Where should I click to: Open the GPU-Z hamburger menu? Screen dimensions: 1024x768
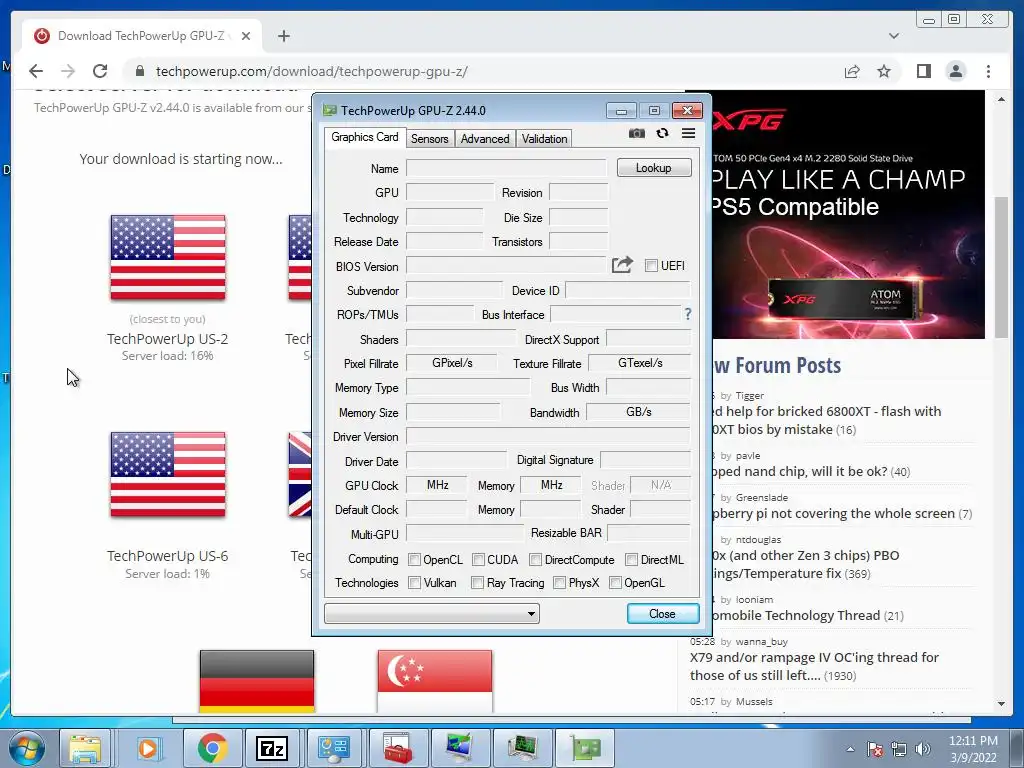688,133
